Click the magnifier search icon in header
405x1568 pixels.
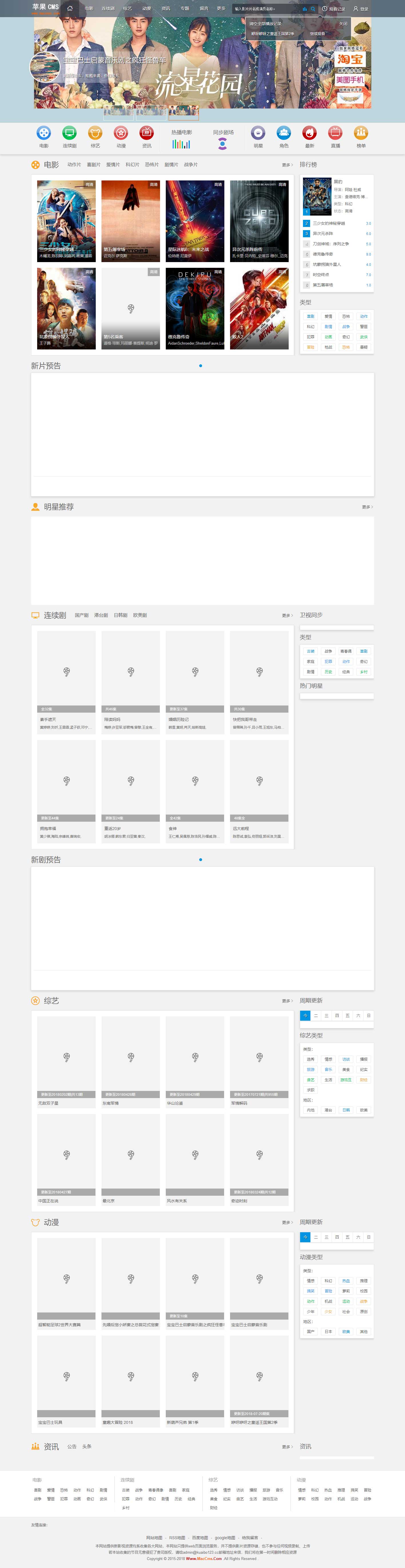pyautogui.click(x=313, y=9)
